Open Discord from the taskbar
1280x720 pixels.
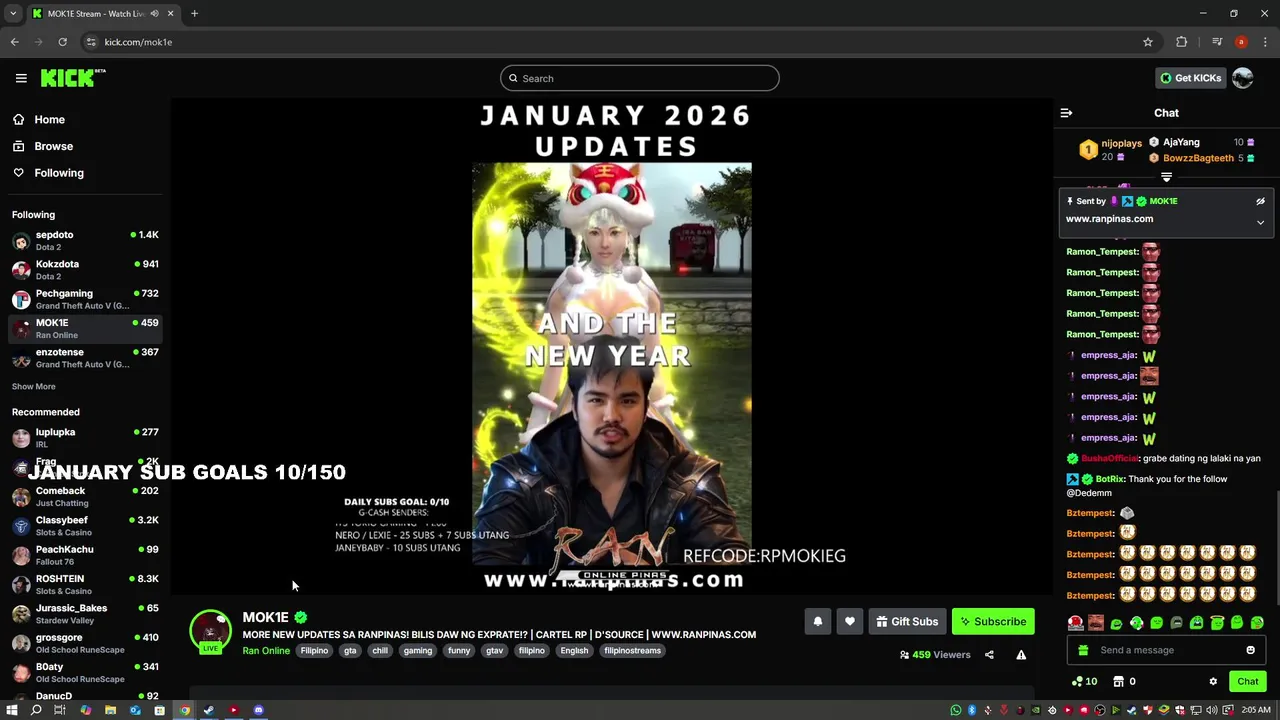(258, 710)
